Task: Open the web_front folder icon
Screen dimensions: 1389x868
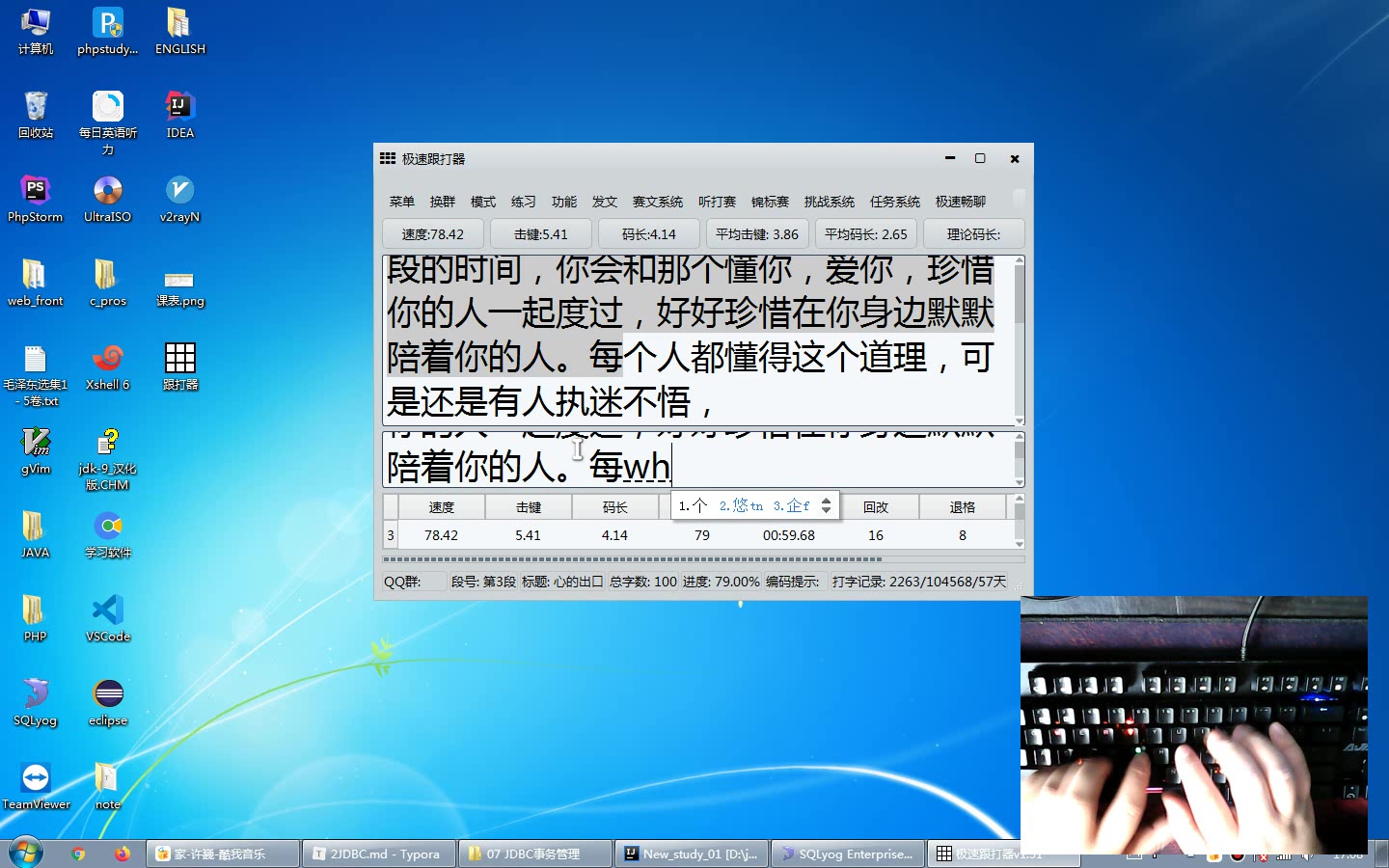Action: click(x=36, y=283)
